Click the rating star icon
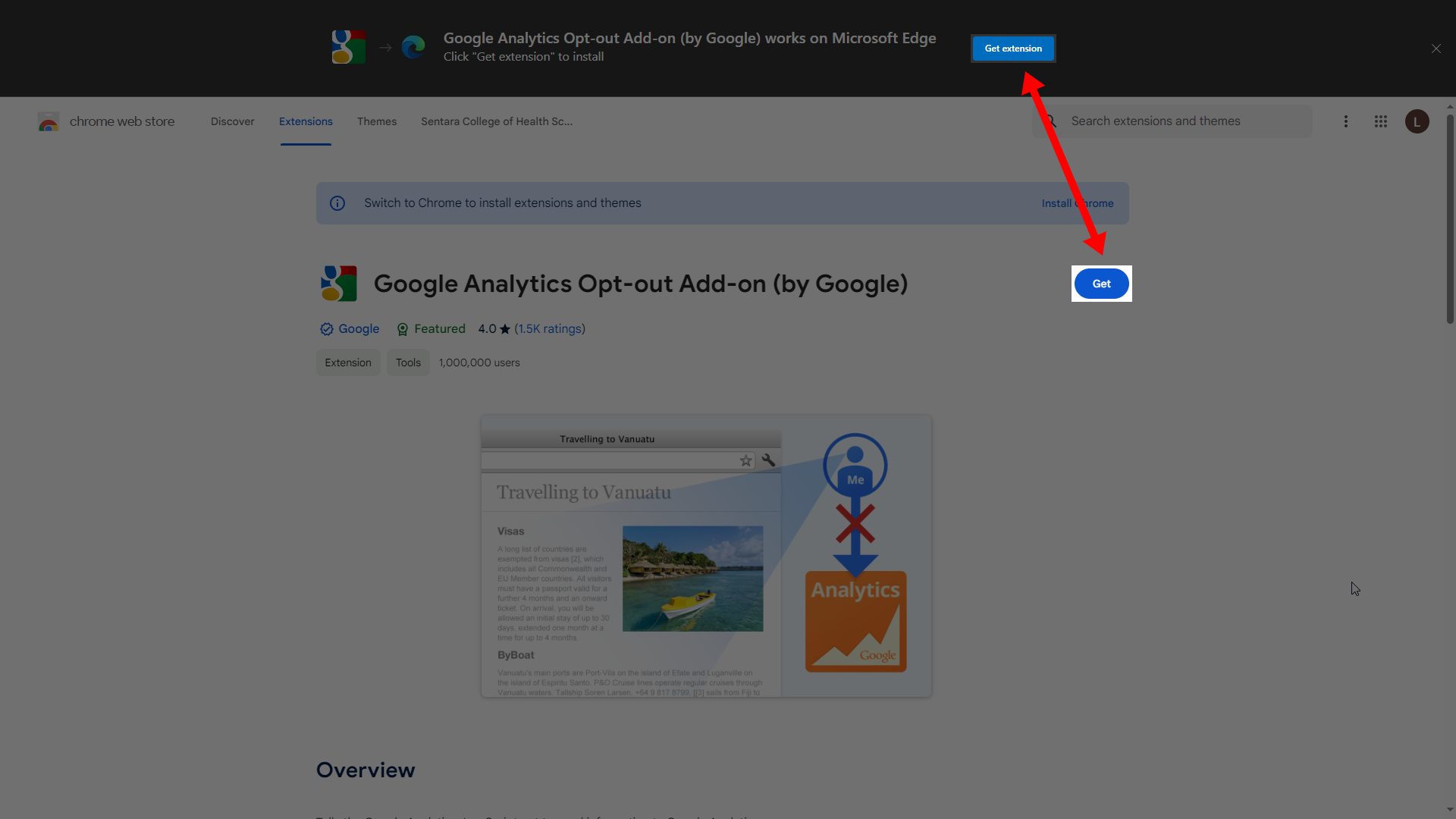This screenshot has width=1456, height=819. (x=505, y=329)
